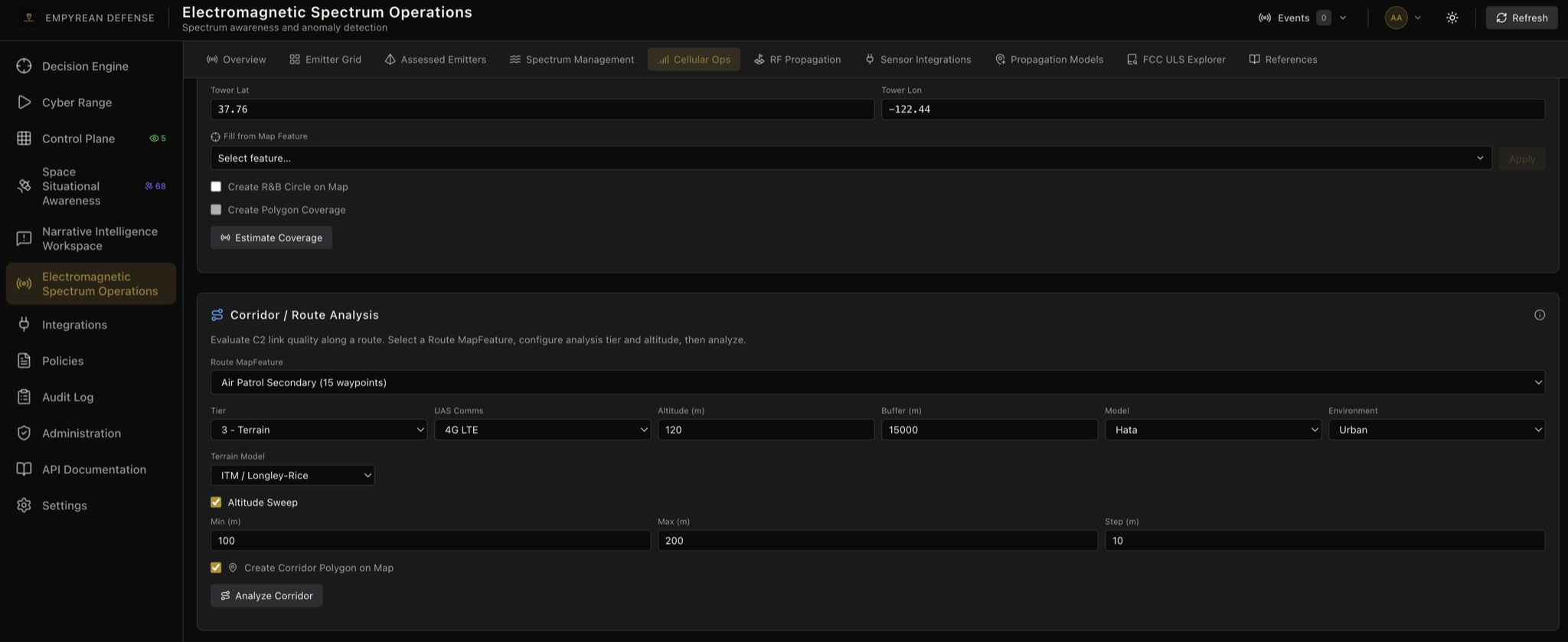Viewport: 1568px width, 642px height.
Task: Click the Corridor / Route Analysis info icon
Action: pyautogui.click(x=1539, y=315)
